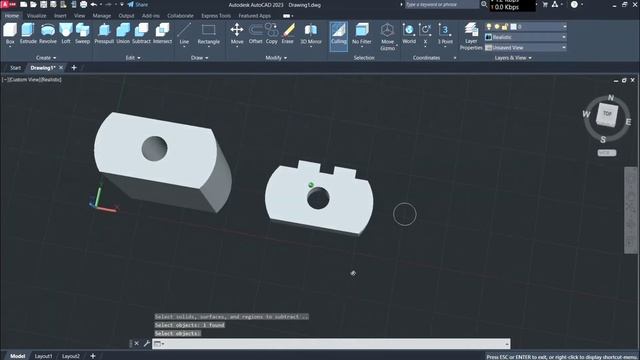The height and width of the screenshot is (360, 640).
Task: Open the AutoCAD application menu logo
Action: point(8,4)
